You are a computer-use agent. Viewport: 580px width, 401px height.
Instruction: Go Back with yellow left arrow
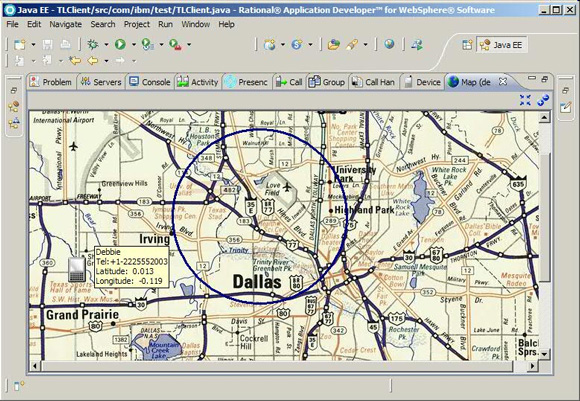coord(93,60)
